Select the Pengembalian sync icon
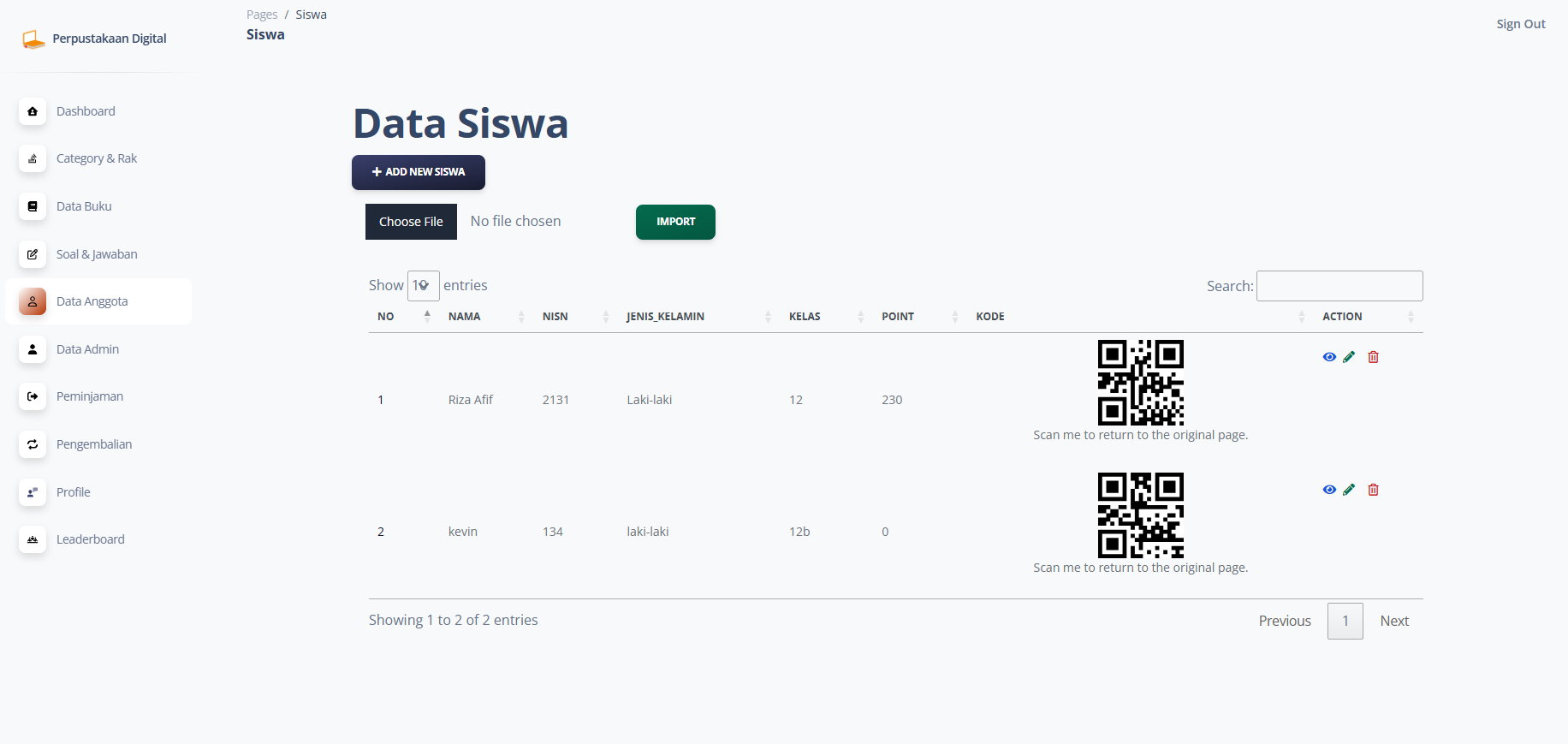1568x744 pixels. pos(32,444)
